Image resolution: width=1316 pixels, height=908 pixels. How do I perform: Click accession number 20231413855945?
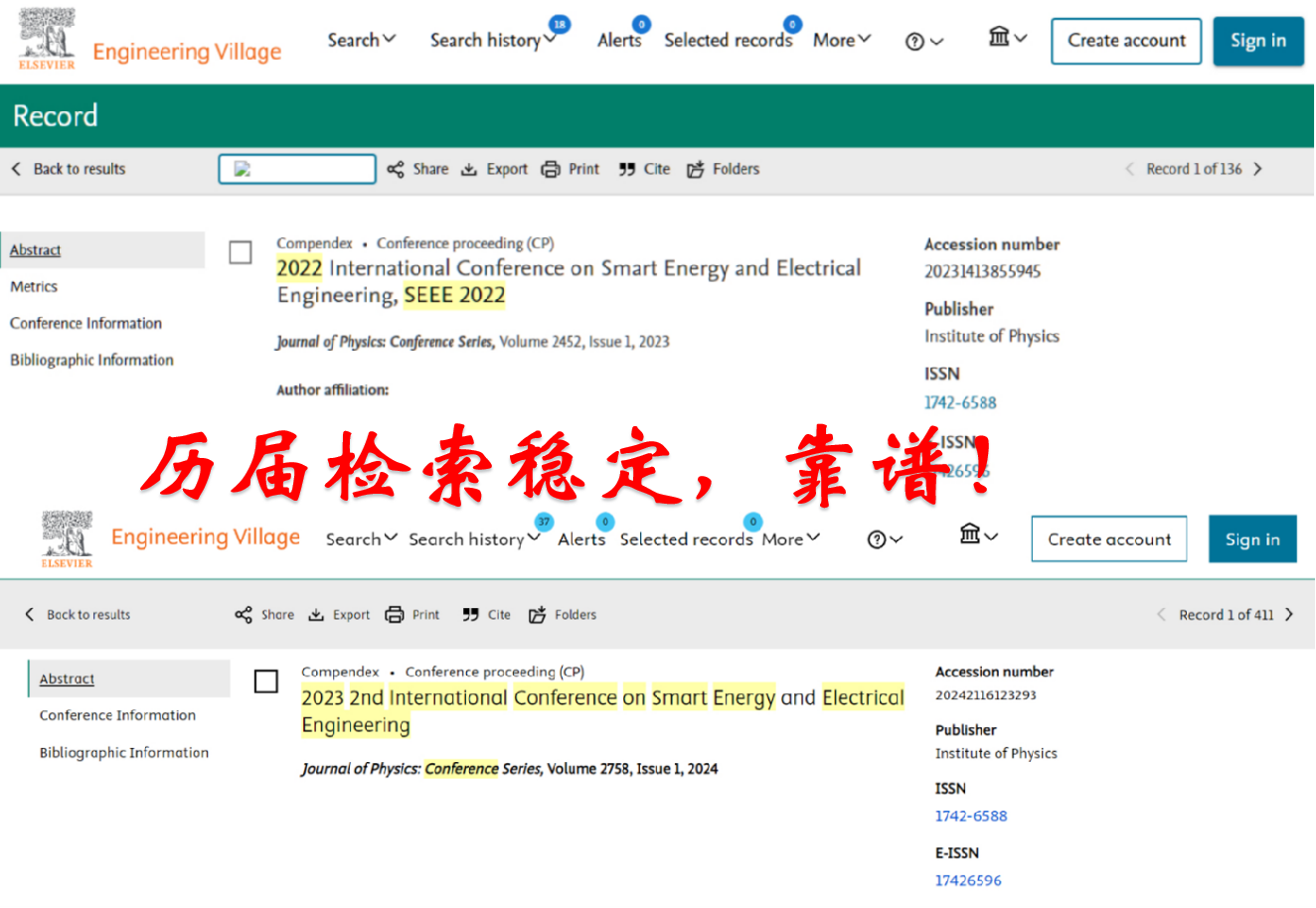982,271
